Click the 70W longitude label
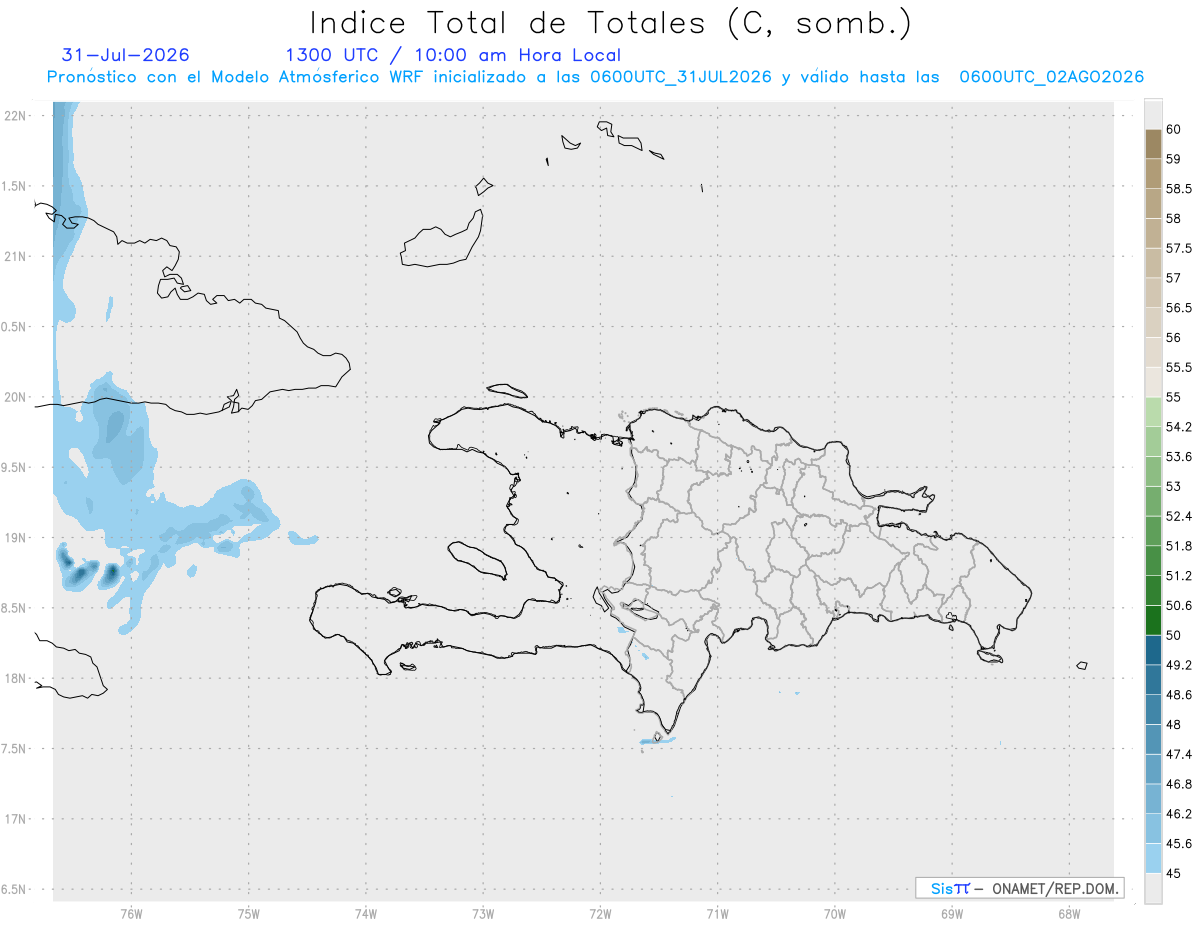 click(835, 914)
